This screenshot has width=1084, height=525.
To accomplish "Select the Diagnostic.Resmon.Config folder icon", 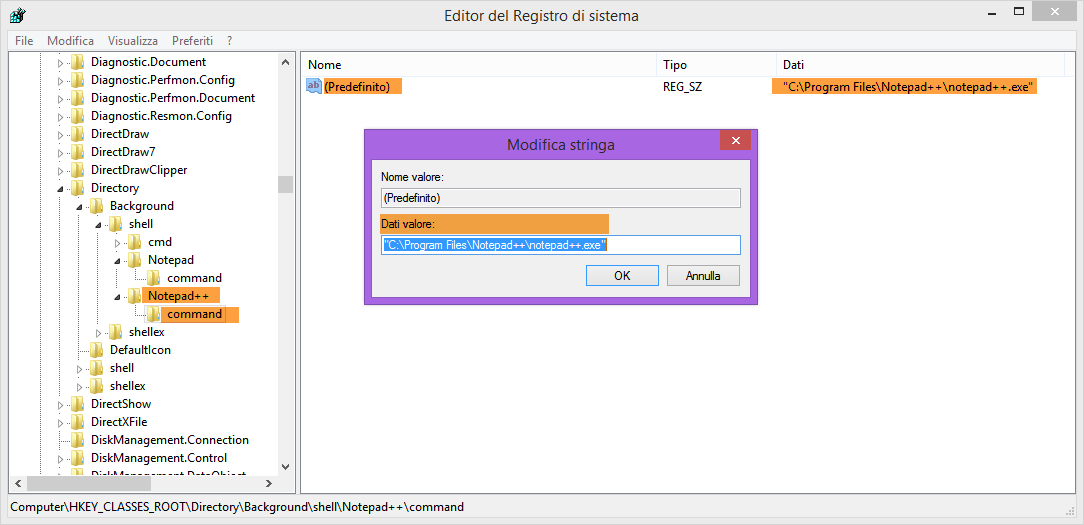I will (x=77, y=116).
